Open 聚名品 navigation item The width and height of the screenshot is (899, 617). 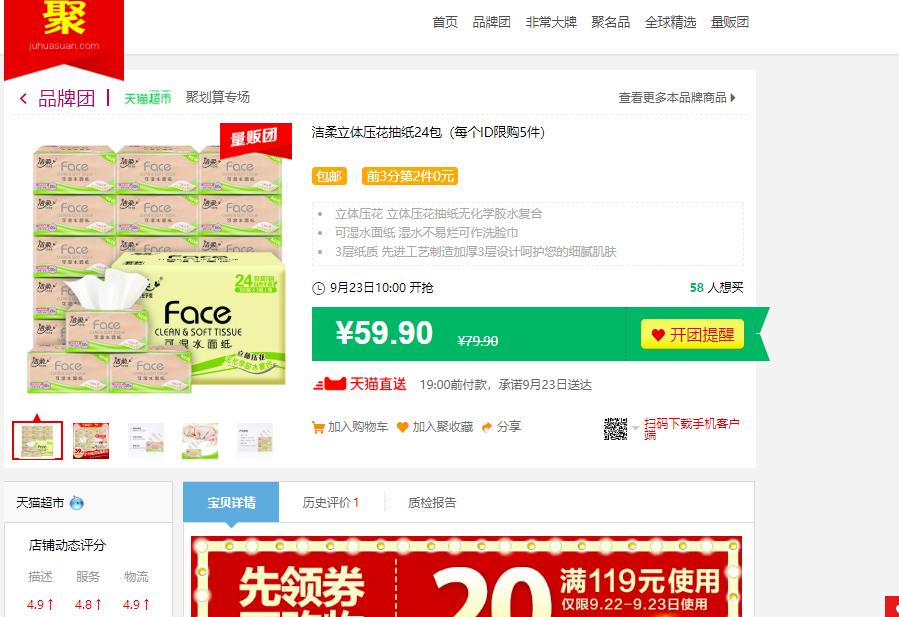pos(611,22)
